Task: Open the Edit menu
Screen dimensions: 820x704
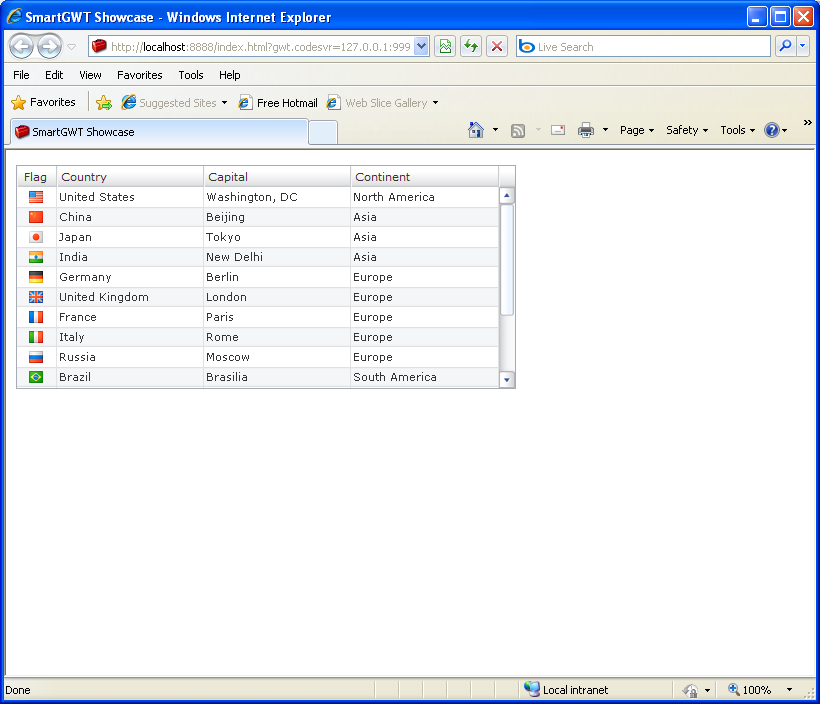Action: point(54,75)
